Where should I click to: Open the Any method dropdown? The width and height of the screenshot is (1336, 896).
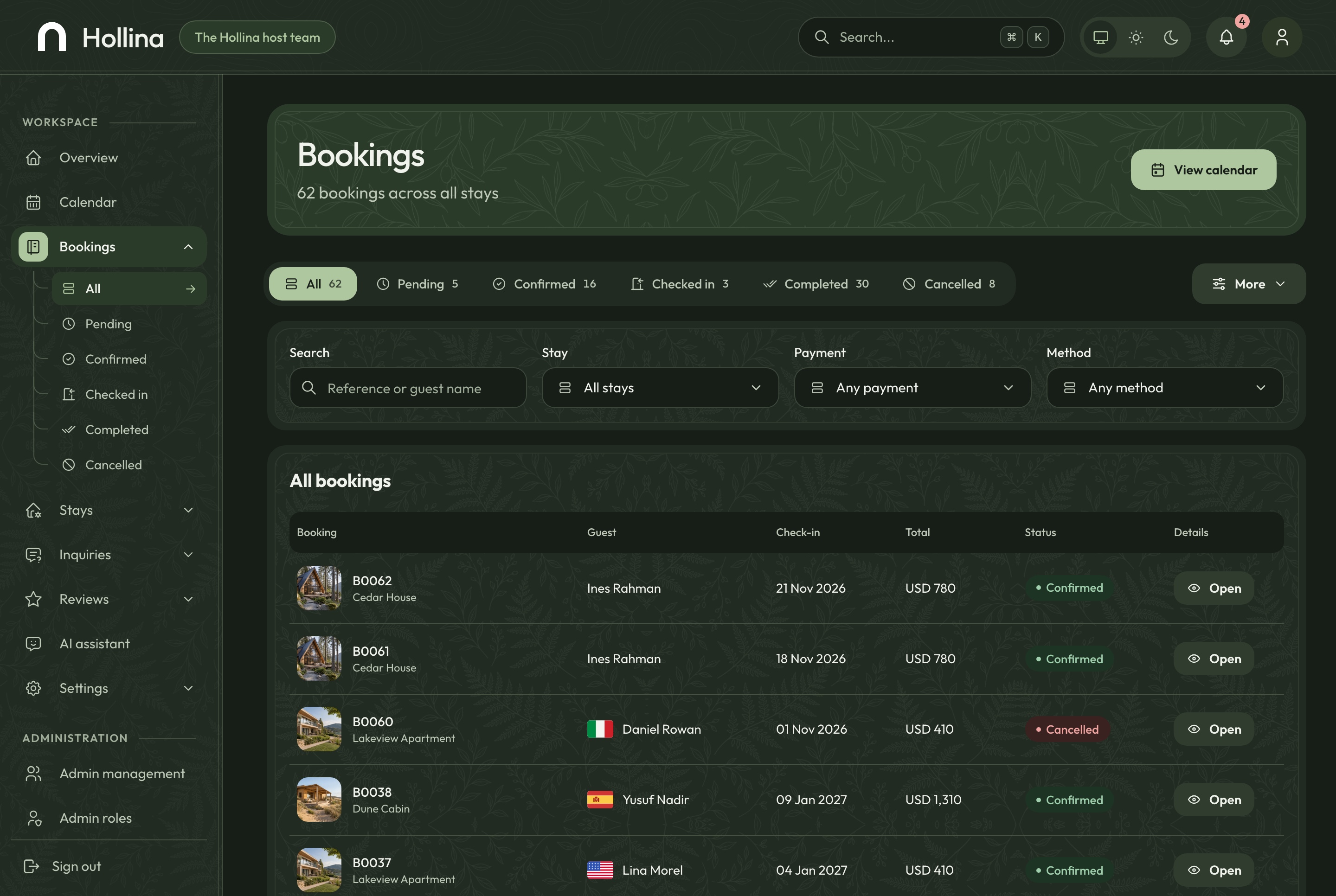coord(1164,388)
